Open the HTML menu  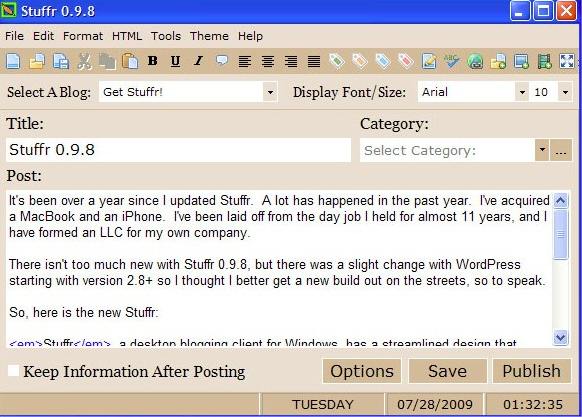click(x=127, y=36)
